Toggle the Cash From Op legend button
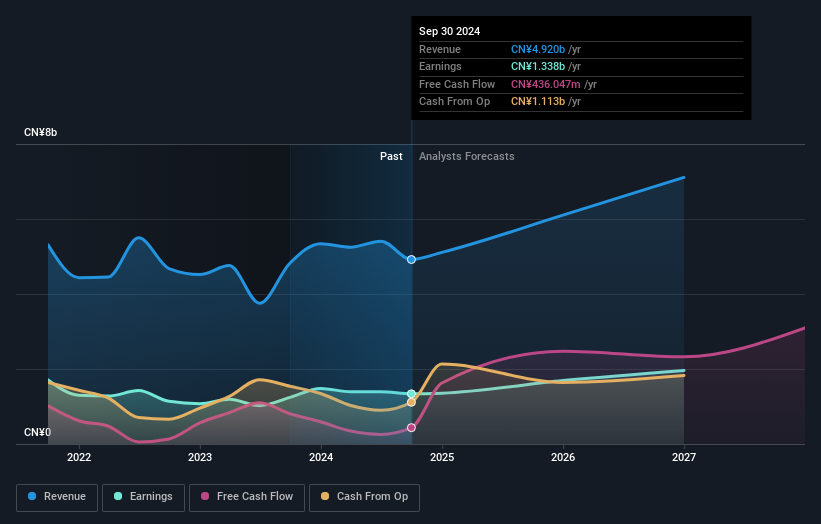The height and width of the screenshot is (524, 821). [x=364, y=497]
